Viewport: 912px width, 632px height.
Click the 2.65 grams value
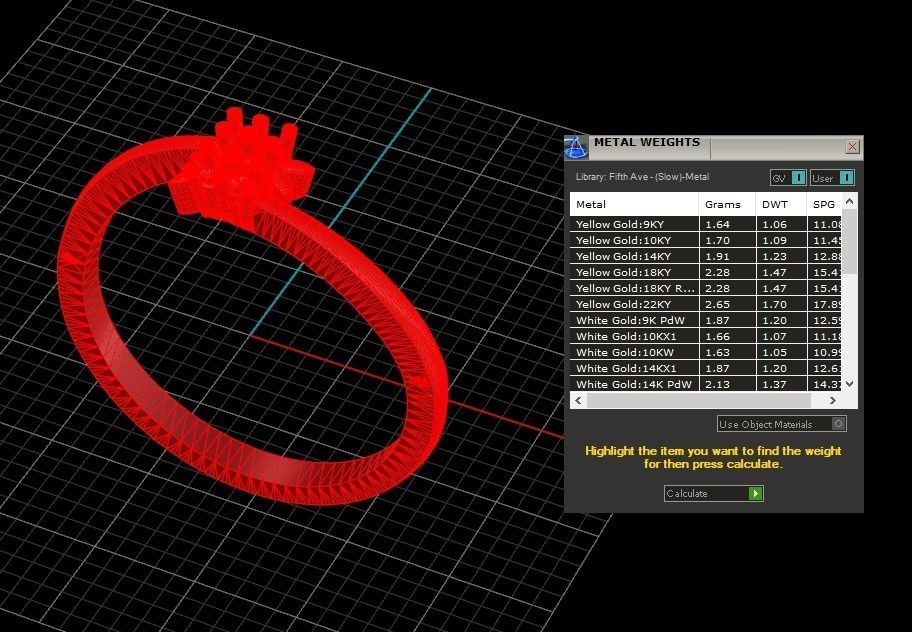pyautogui.click(x=717, y=304)
